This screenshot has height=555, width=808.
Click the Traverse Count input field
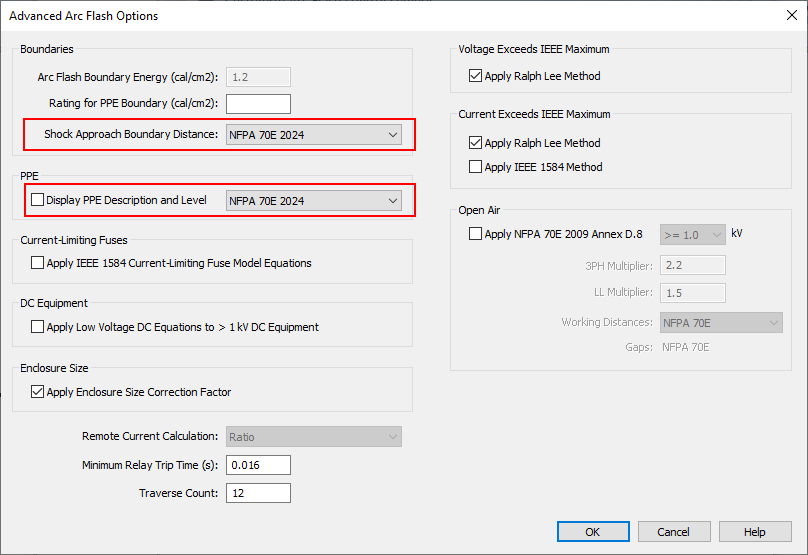pos(258,493)
